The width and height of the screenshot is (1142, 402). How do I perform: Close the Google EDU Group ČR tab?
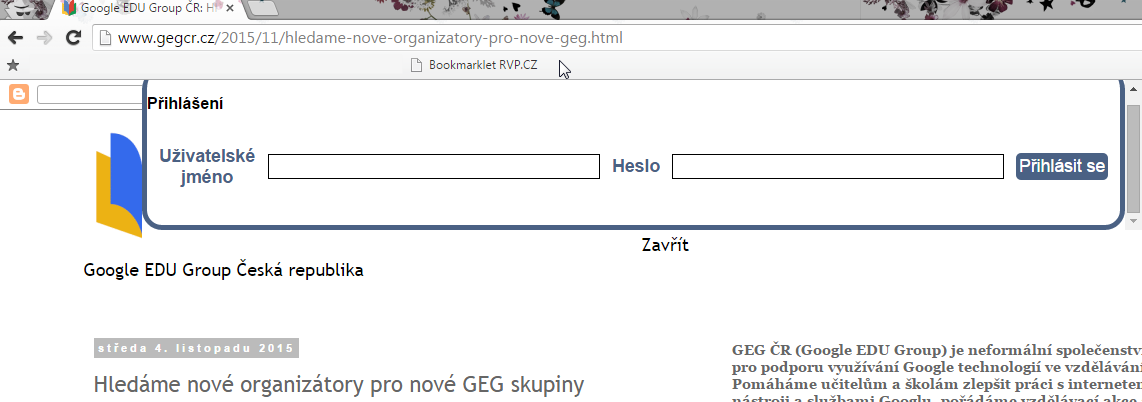(230, 8)
